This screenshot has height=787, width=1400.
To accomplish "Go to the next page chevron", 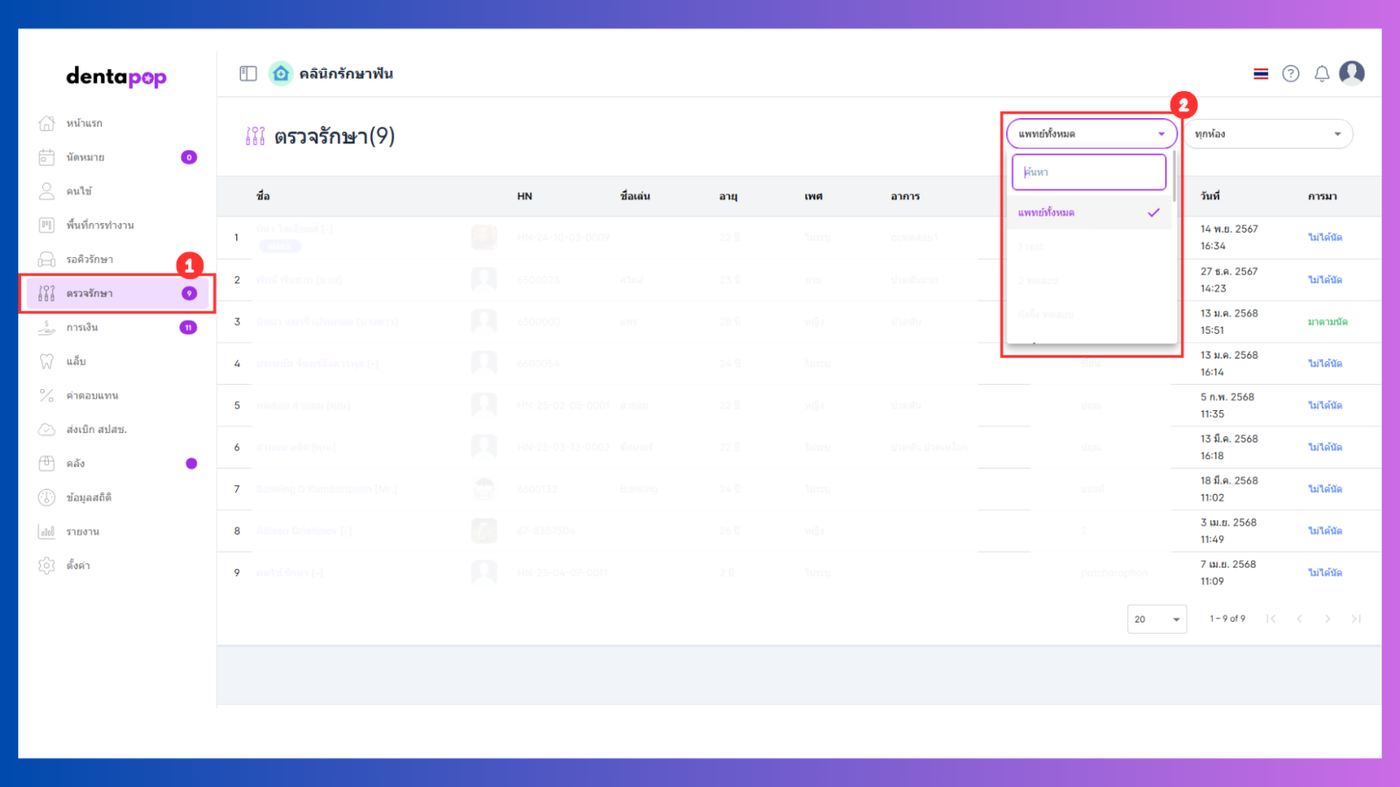I will point(1328,619).
